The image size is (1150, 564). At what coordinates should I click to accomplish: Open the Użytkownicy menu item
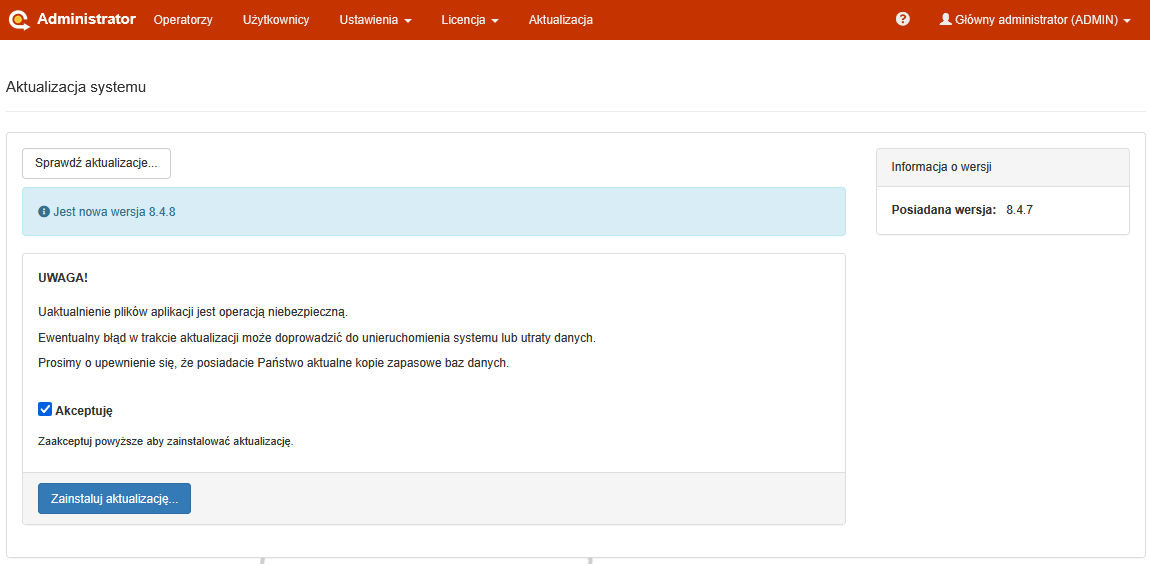(x=276, y=20)
